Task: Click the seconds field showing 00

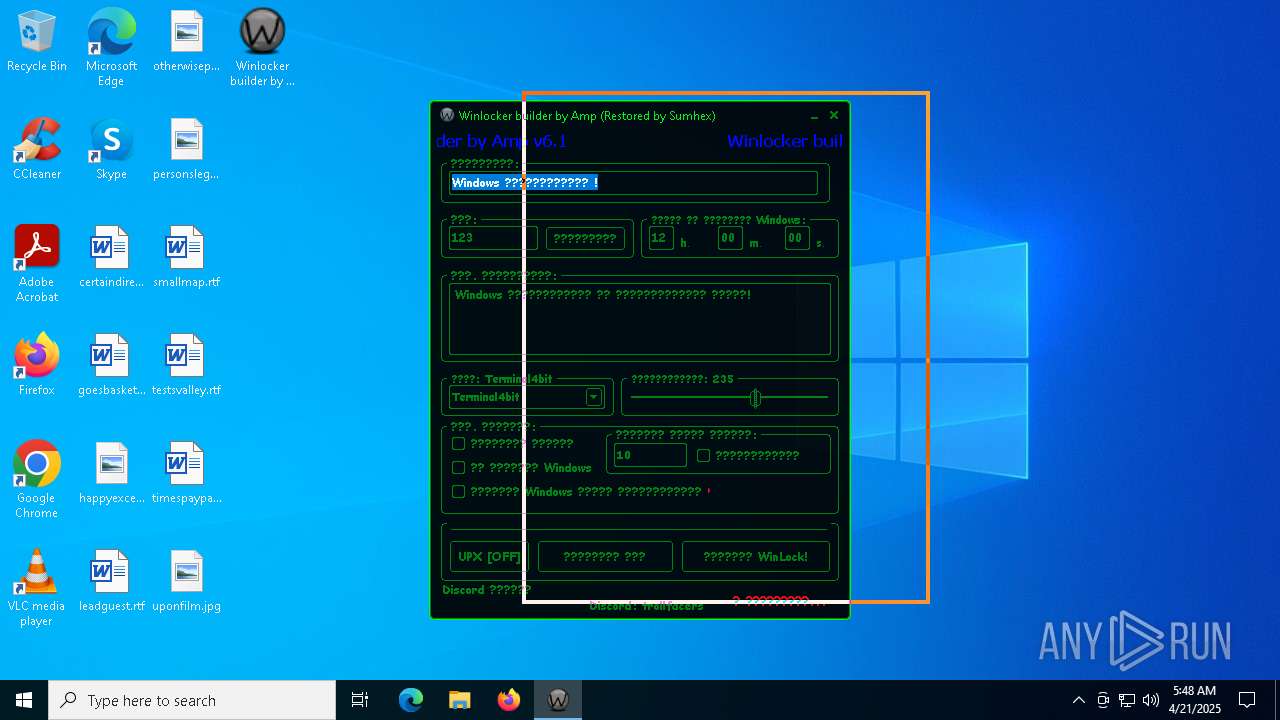Action: coord(796,238)
